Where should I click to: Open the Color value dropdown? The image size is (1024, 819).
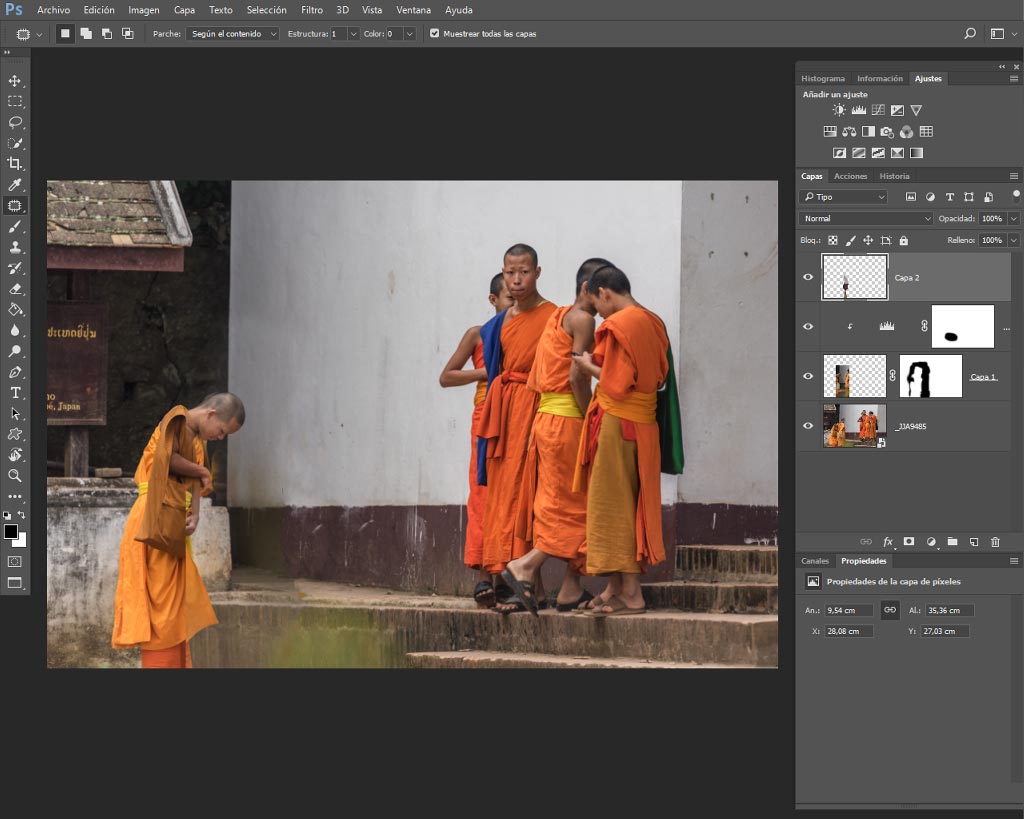click(409, 33)
